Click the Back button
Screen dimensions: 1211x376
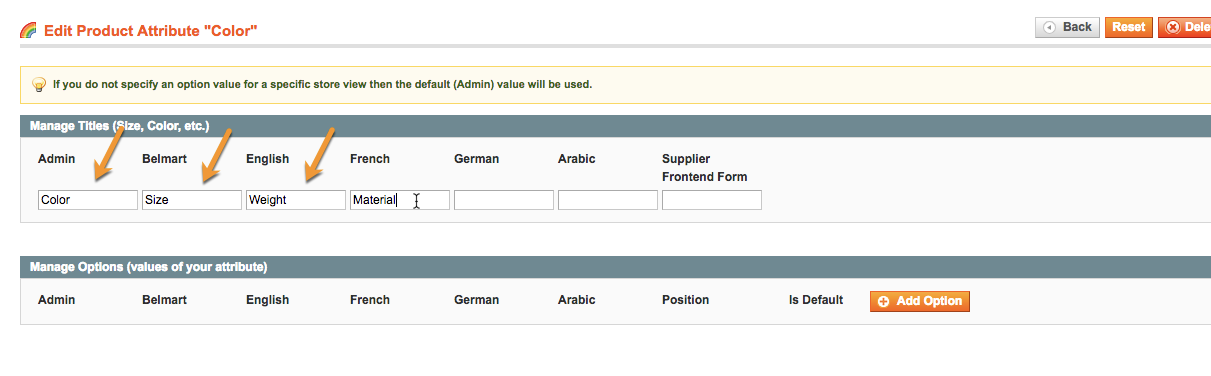[x=1067, y=27]
